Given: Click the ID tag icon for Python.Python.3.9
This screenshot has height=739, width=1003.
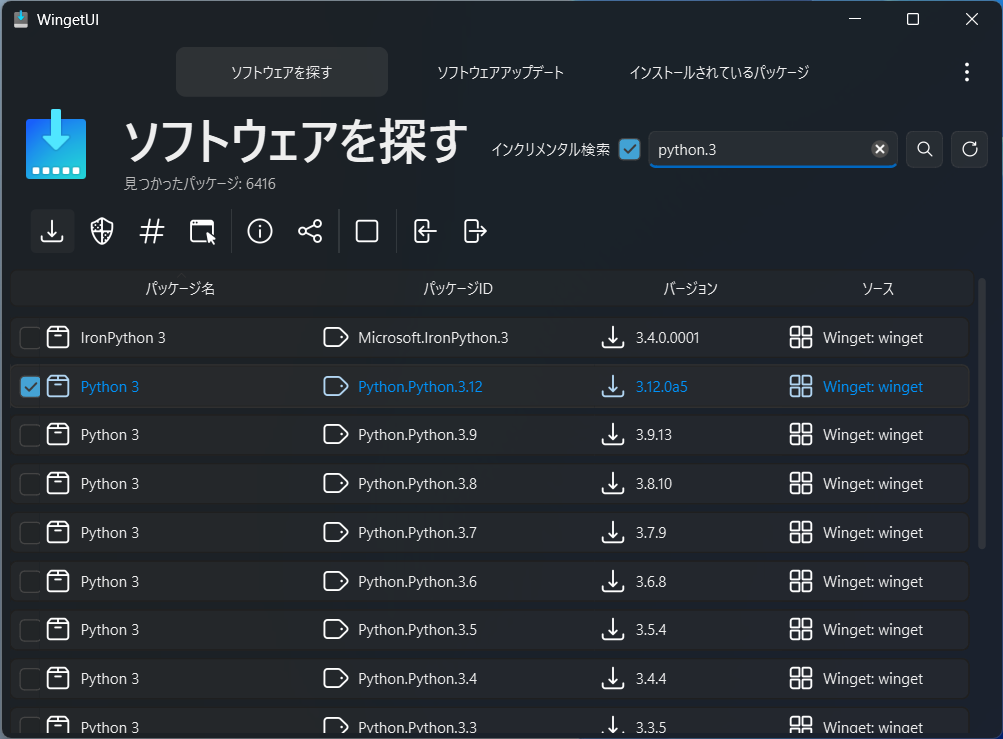Looking at the screenshot, I should 336,434.
